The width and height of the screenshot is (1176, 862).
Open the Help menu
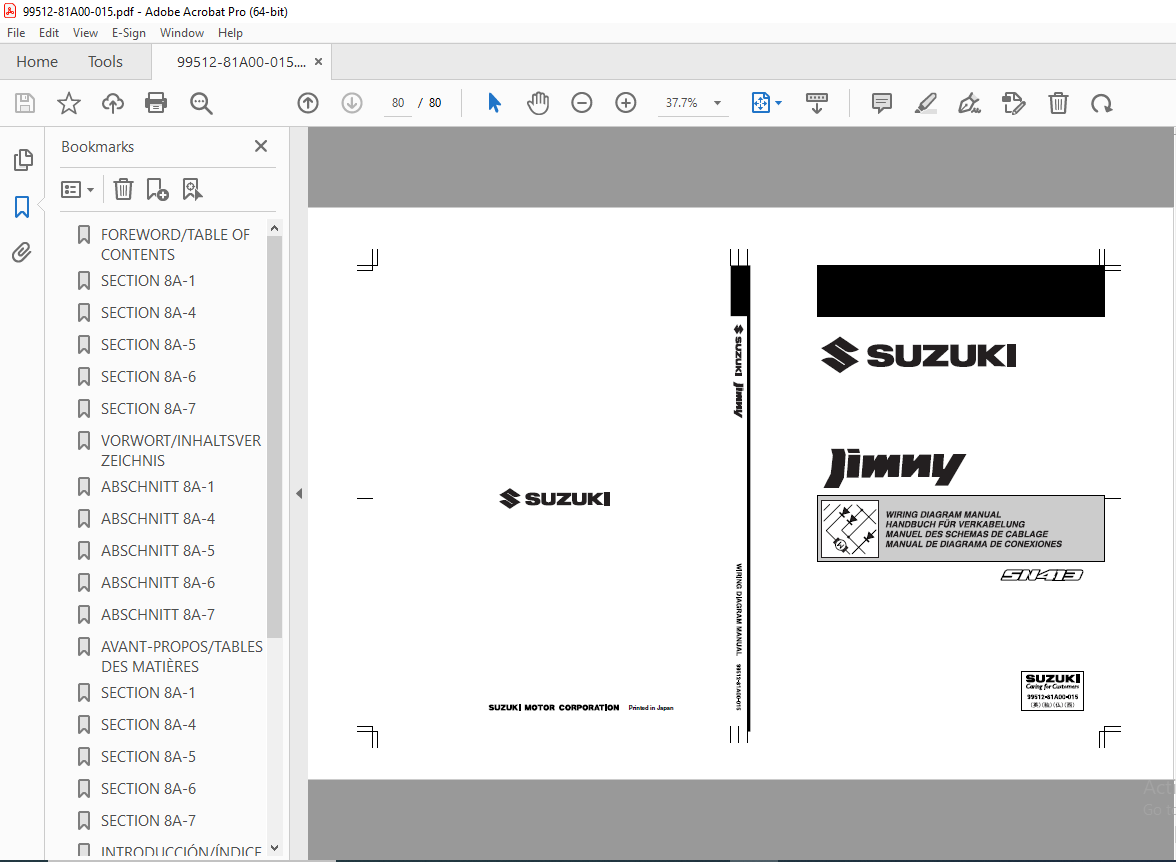[x=230, y=33]
